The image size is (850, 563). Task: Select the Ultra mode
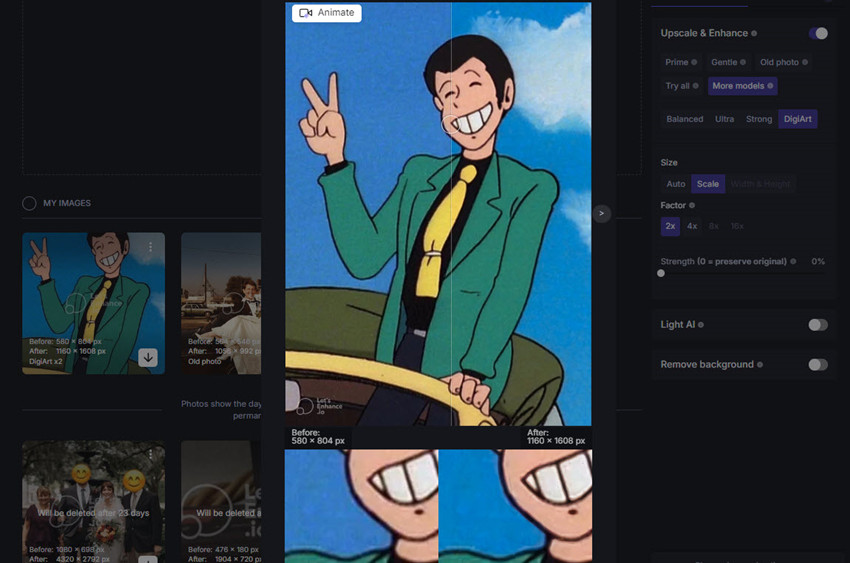point(724,119)
